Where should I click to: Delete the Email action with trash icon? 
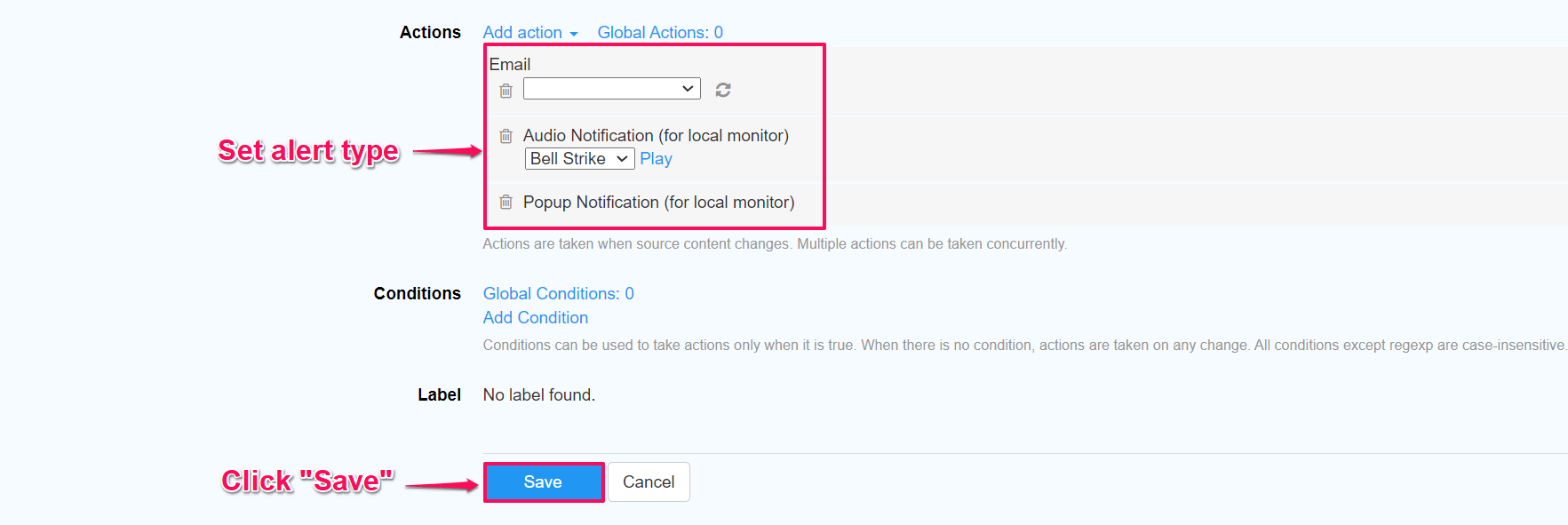tap(505, 91)
